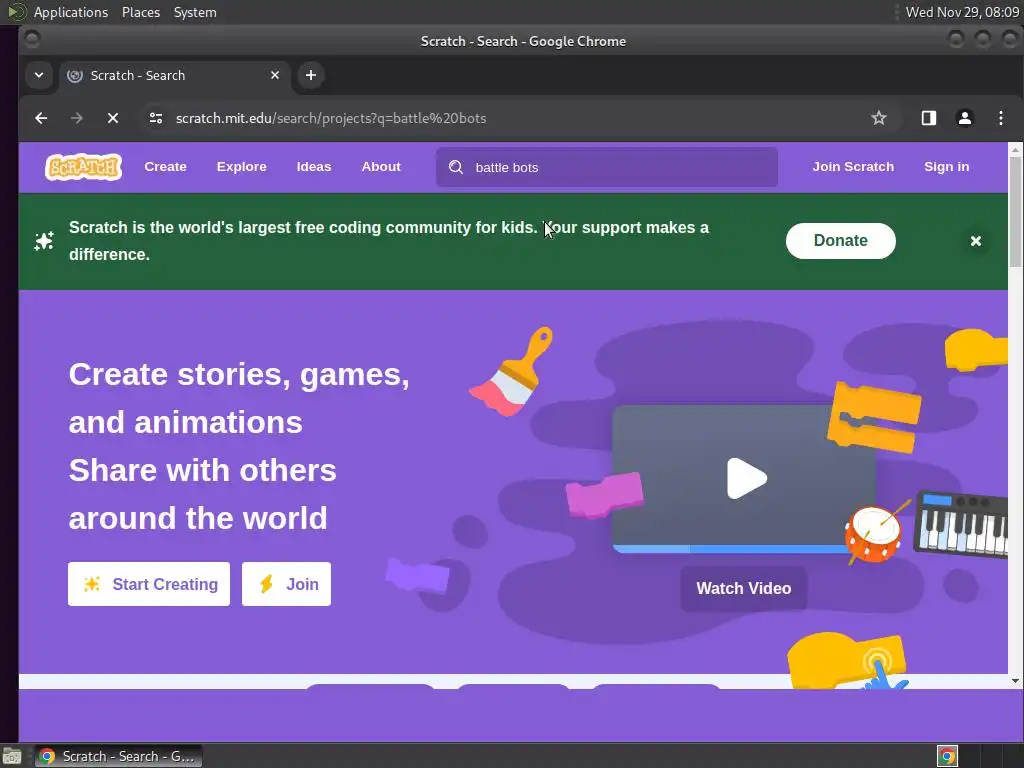Image resolution: width=1024 pixels, height=768 pixels.
Task: Bookmark this page with star
Action: coord(878,118)
